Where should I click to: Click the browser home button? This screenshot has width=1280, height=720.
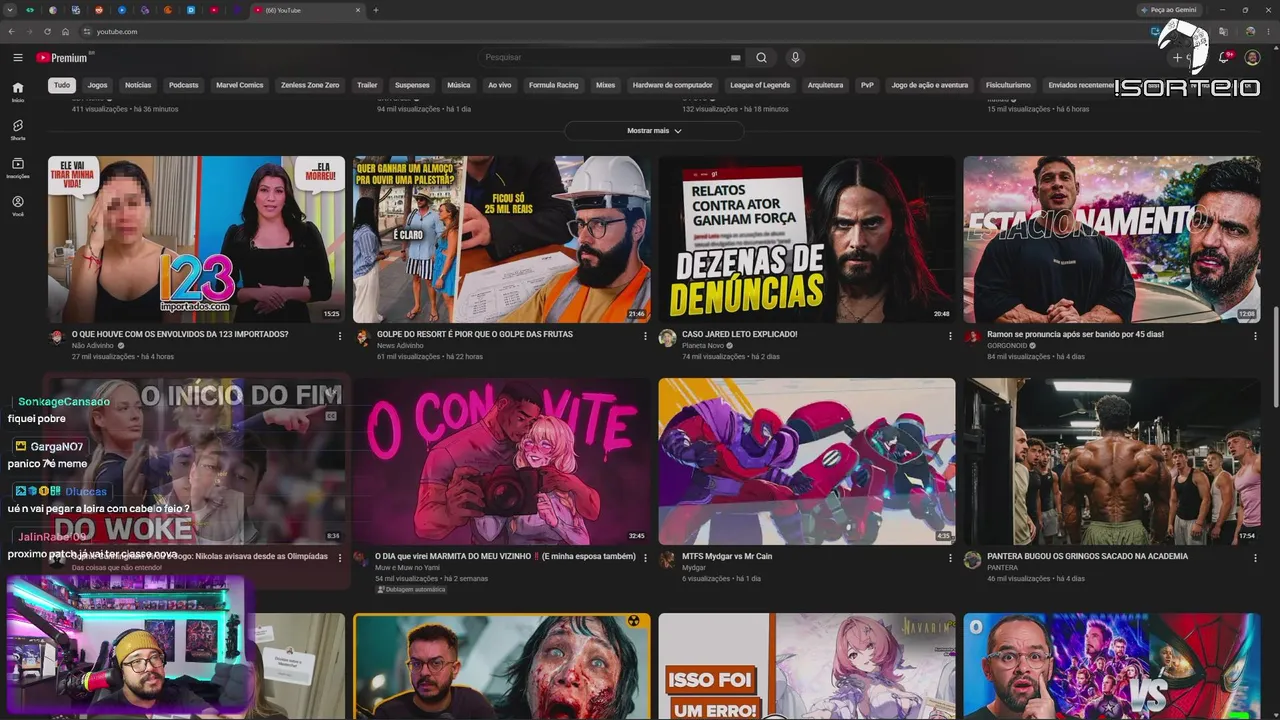[x=66, y=32]
